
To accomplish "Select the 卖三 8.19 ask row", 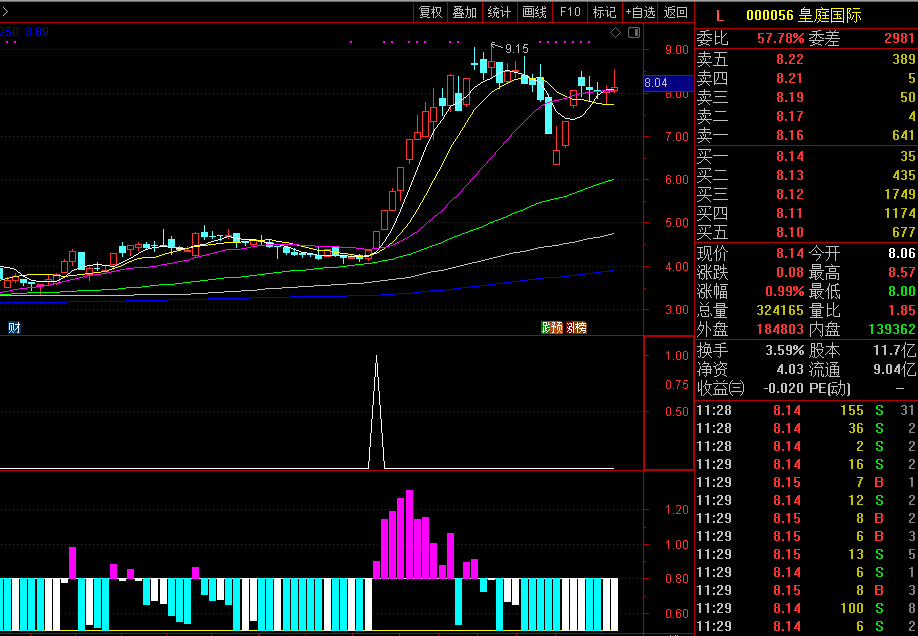I will click(806, 97).
